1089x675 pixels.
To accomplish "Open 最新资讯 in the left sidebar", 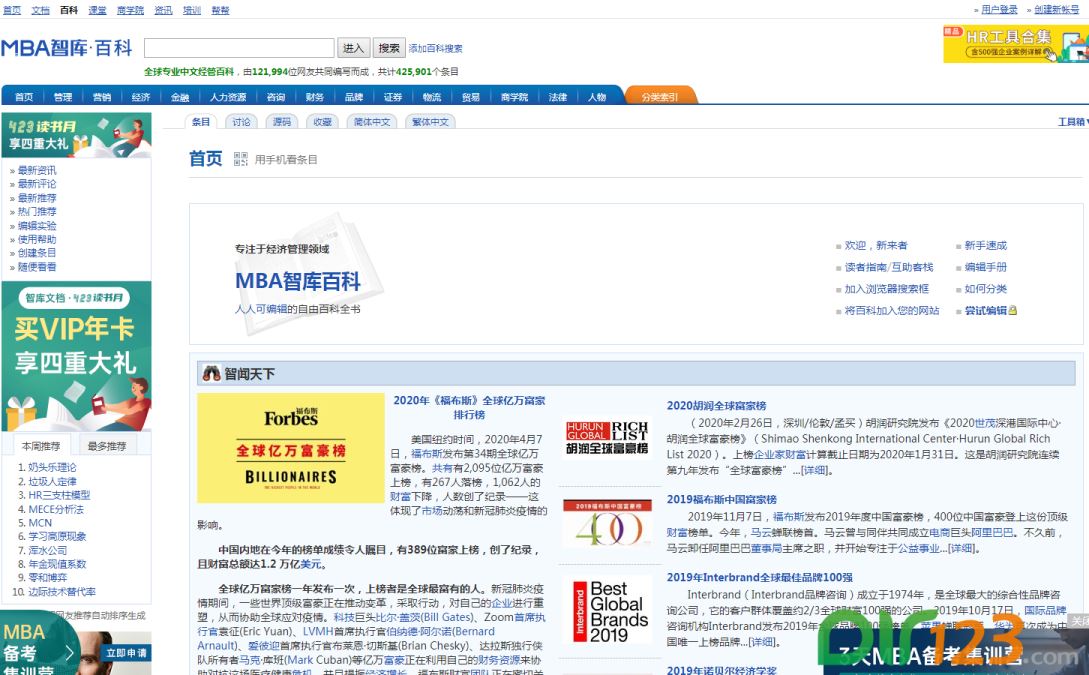I will pyautogui.click(x=37, y=170).
